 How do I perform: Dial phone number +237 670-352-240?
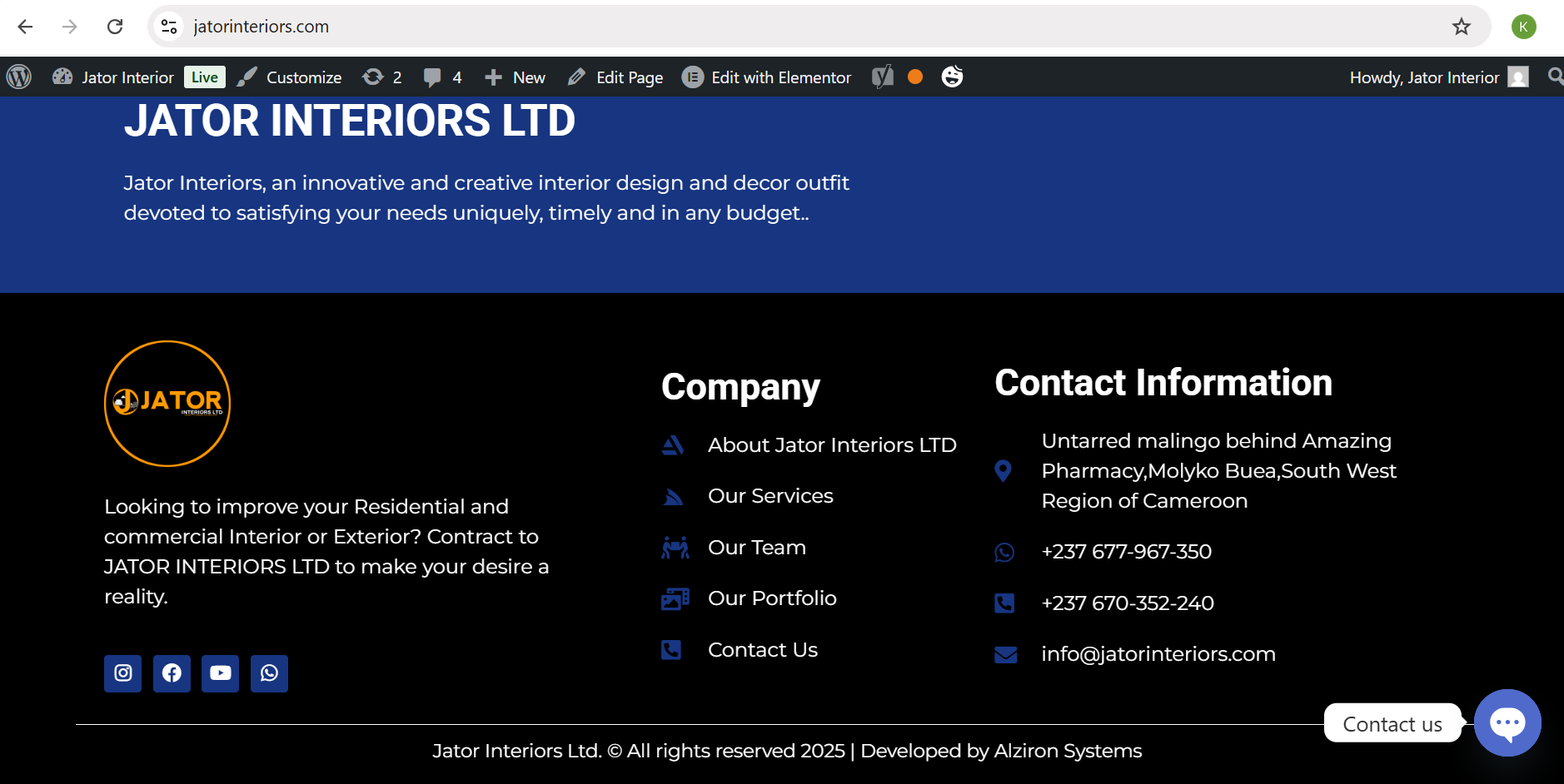tap(1128, 603)
